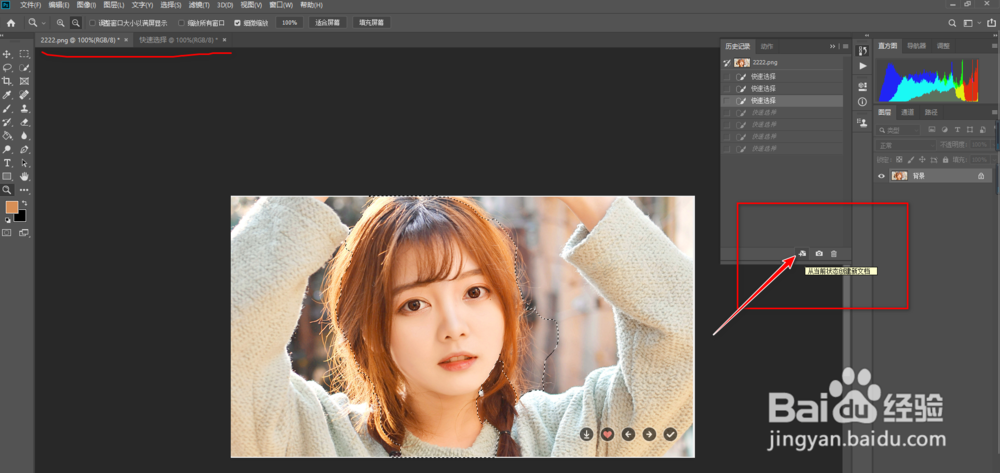The image size is (1000, 473).
Task: Open the 滤镜 menu
Action: tap(199, 5)
